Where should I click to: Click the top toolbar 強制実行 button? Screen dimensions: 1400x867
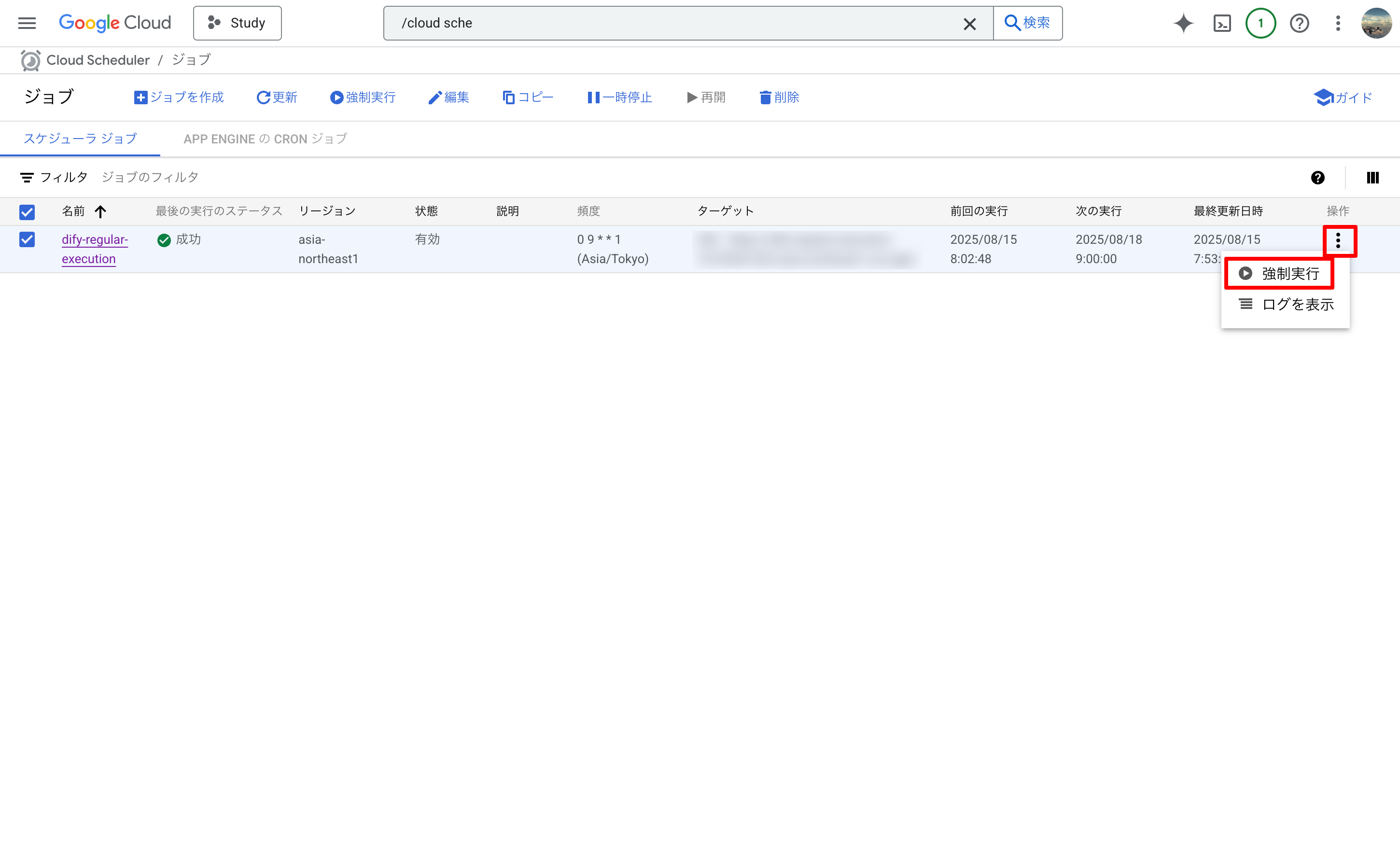(363, 98)
